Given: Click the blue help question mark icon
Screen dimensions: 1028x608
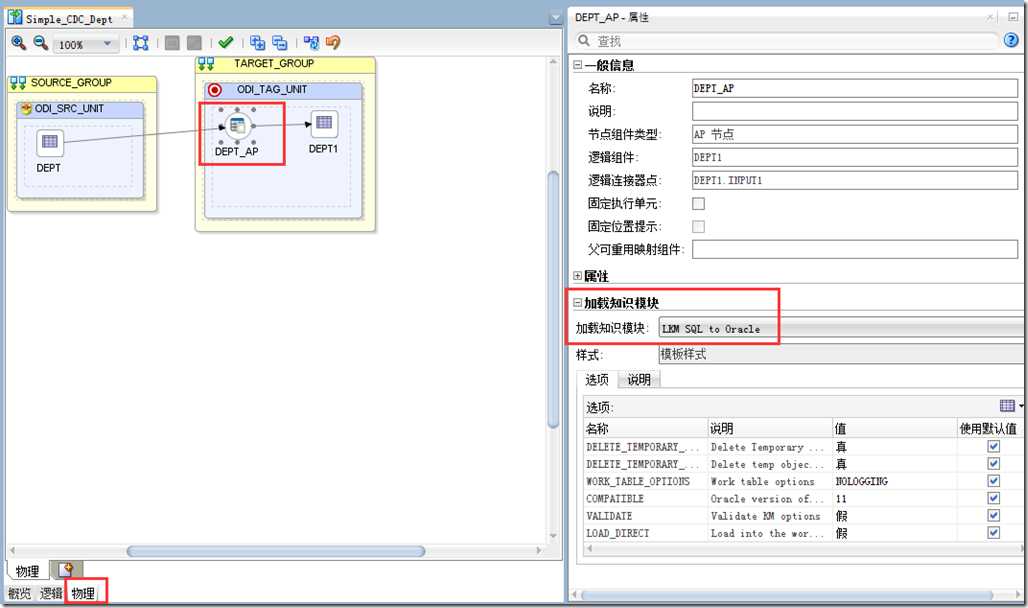Looking at the screenshot, I should 1011,41.
